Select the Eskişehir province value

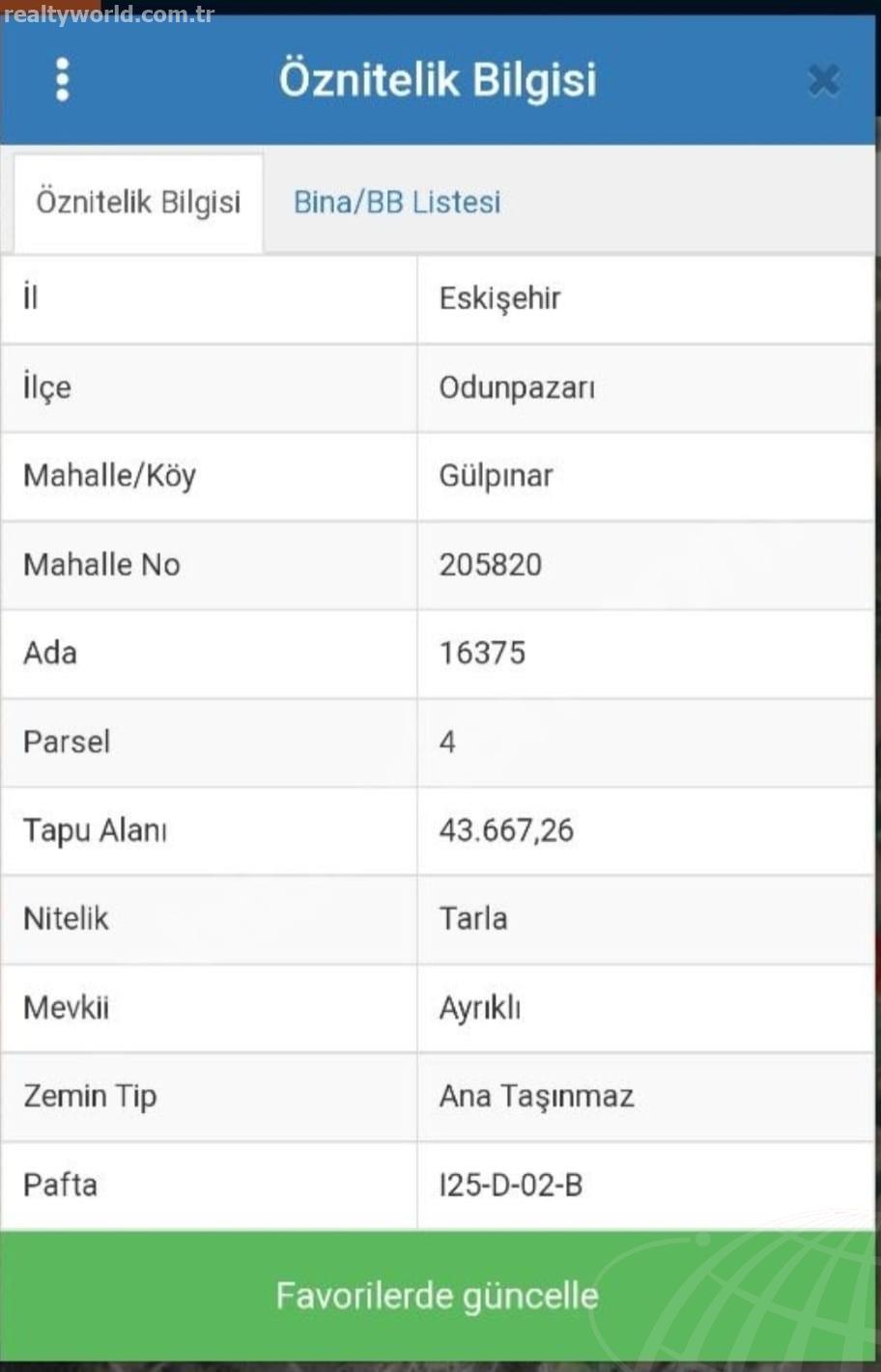500,298
